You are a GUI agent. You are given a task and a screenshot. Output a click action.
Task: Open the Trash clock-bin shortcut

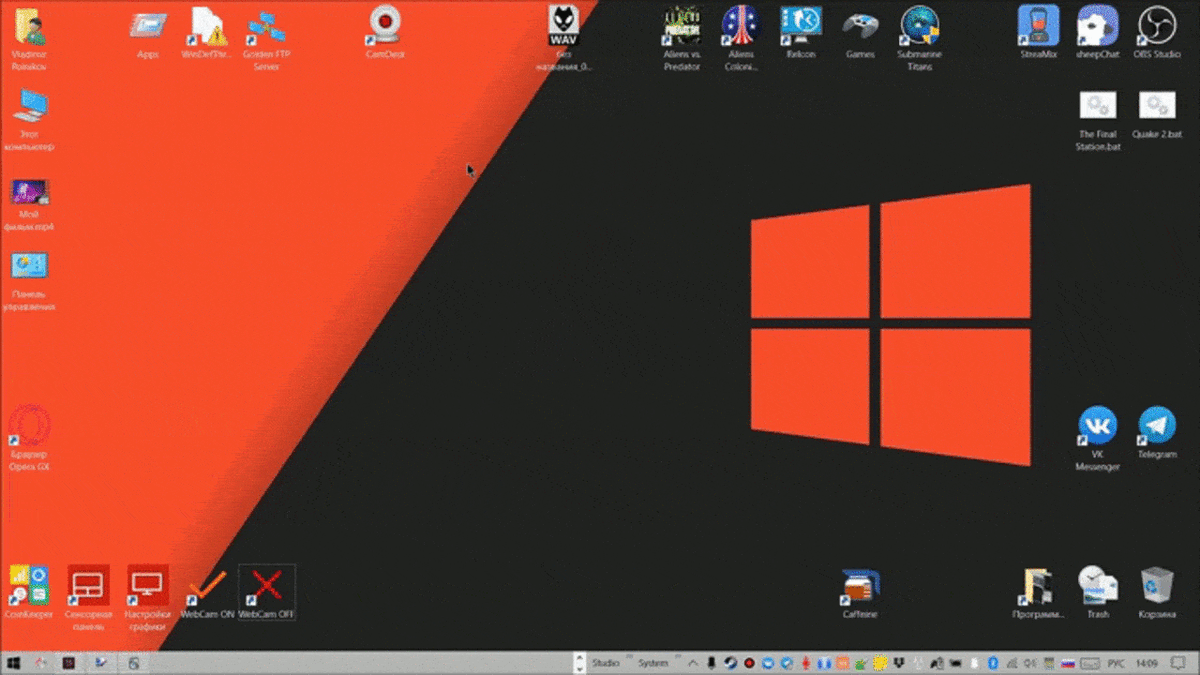click(1098, 592)
